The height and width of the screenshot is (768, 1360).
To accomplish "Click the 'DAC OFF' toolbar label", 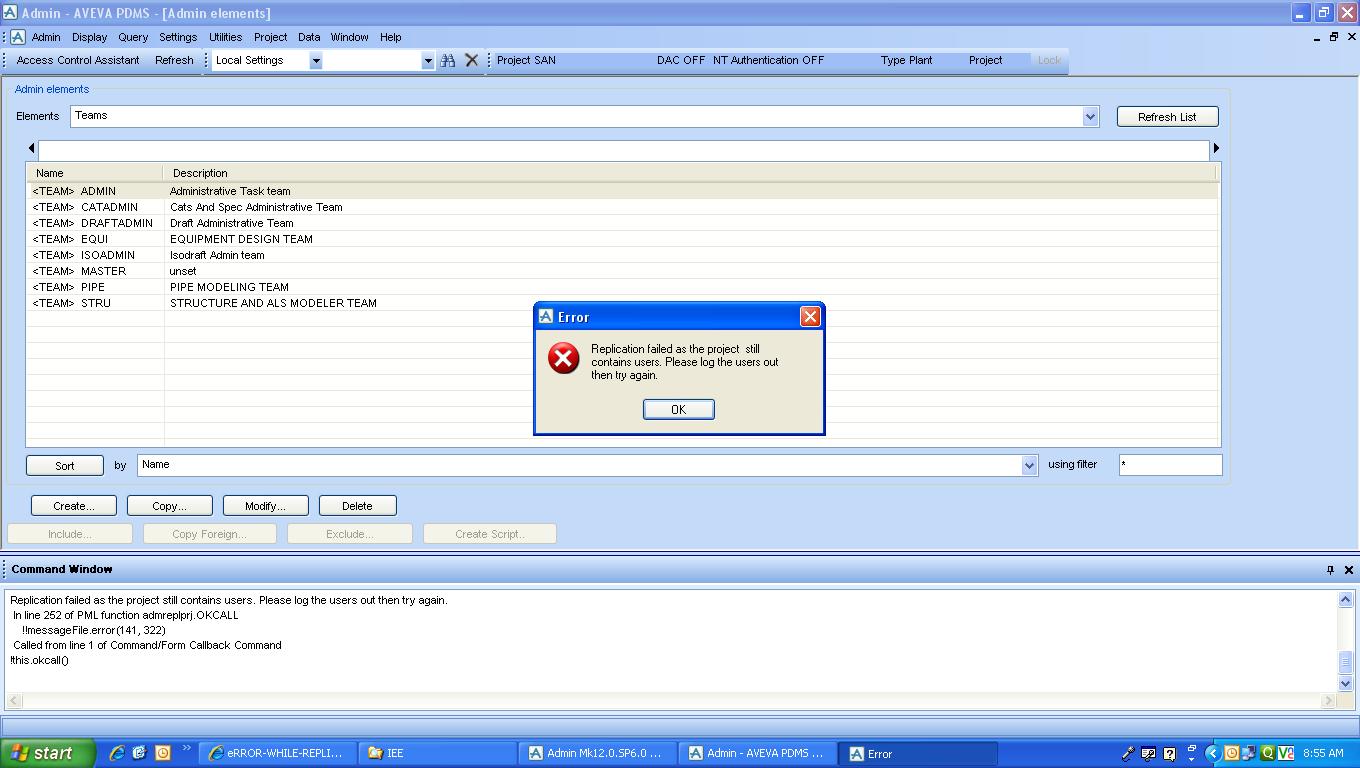I will coord(681,60).
